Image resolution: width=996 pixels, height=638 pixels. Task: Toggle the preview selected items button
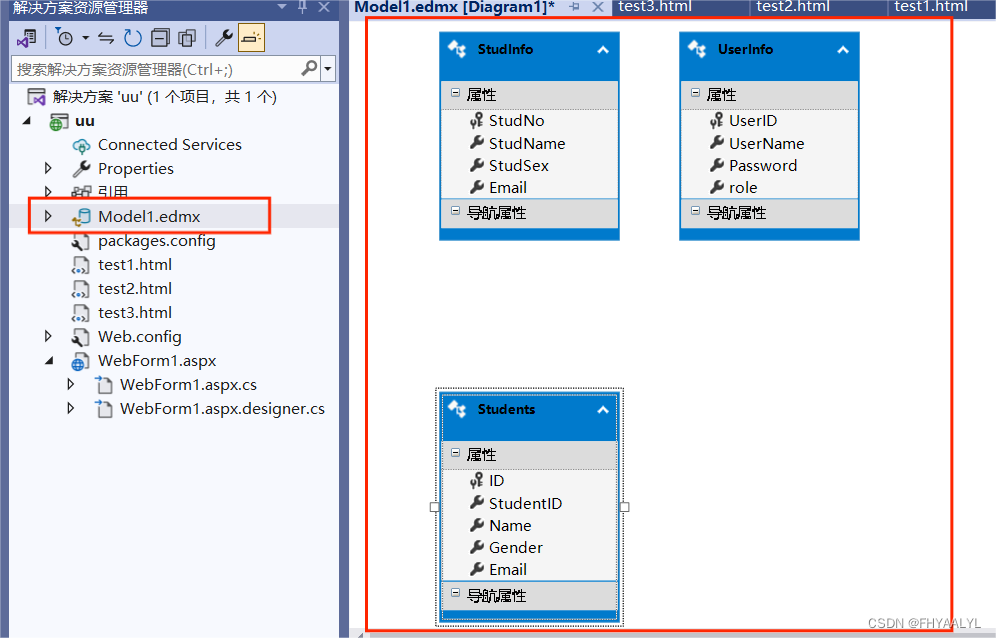[x=251, y=38]
